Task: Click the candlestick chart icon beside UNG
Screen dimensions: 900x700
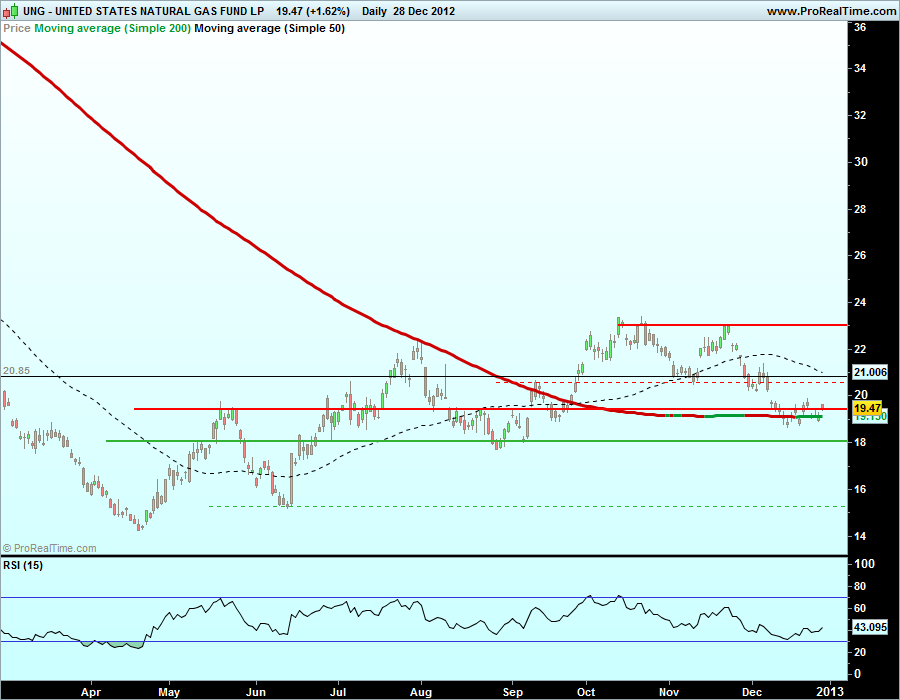Action: [x=10, y=11]
